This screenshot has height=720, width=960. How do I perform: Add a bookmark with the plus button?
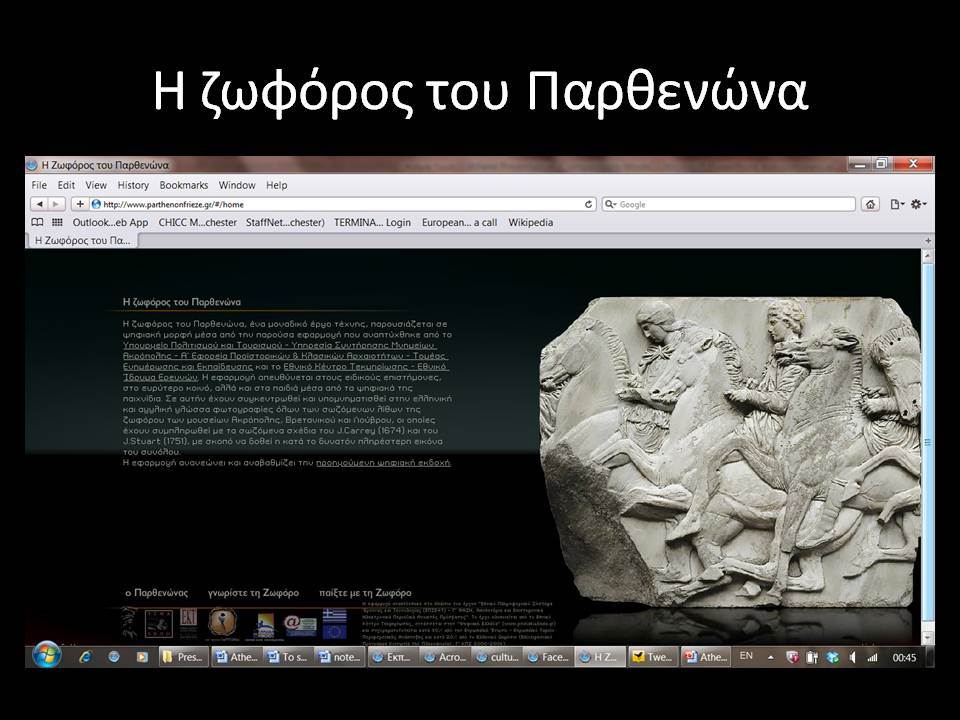80,204
